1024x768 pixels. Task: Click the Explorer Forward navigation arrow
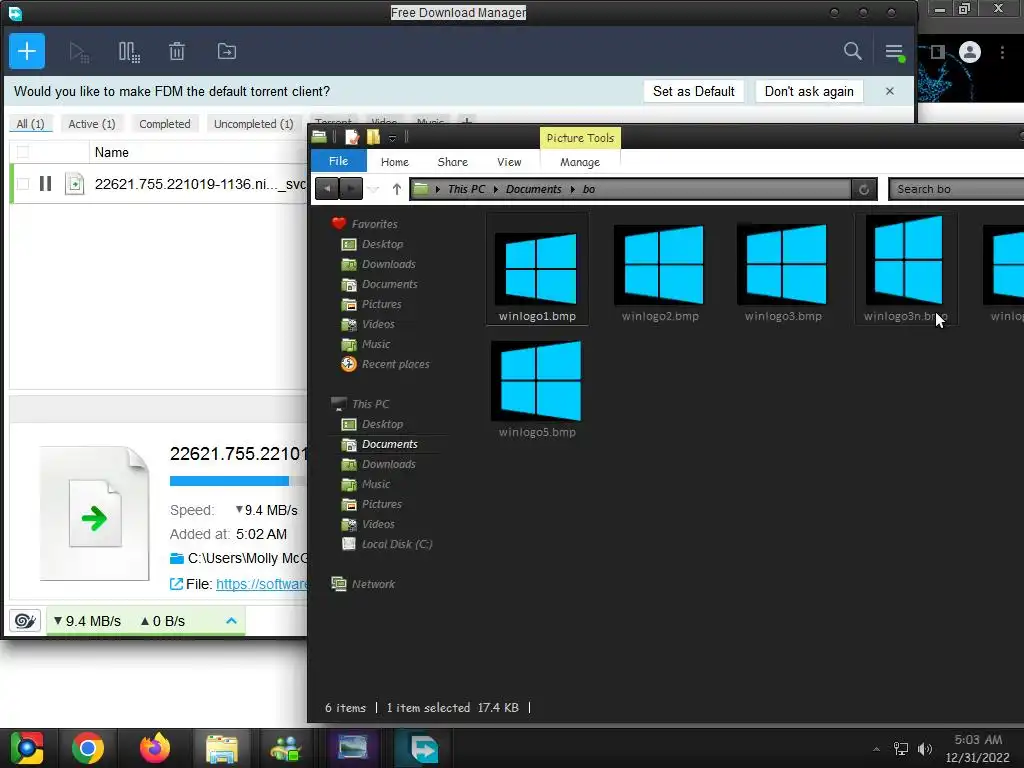(351, 189)
